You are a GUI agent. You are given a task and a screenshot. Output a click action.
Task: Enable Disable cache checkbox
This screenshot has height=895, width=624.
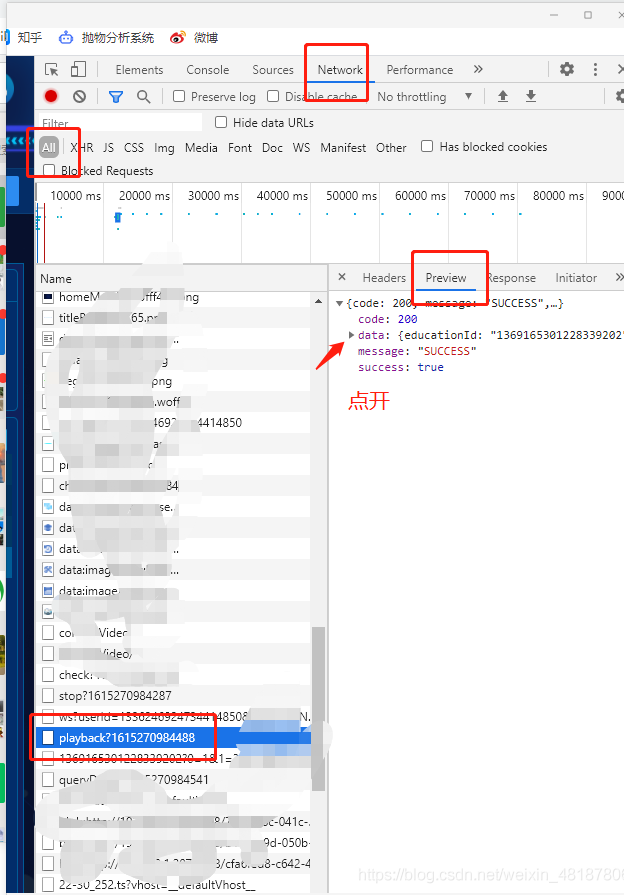tap(273, 96)
